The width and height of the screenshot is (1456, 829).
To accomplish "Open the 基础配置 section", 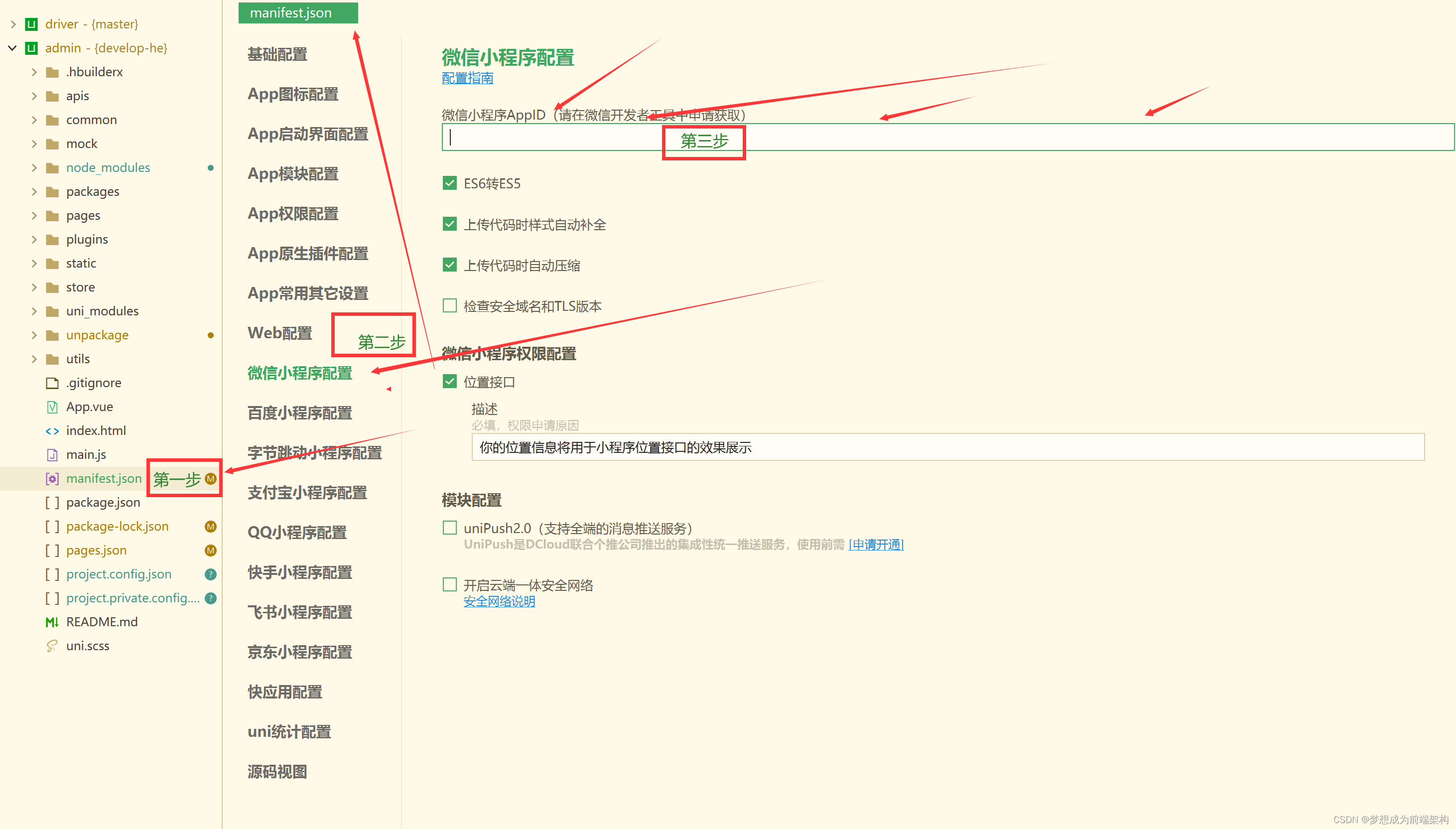I will pyautogui.click(x=277, y=55).
